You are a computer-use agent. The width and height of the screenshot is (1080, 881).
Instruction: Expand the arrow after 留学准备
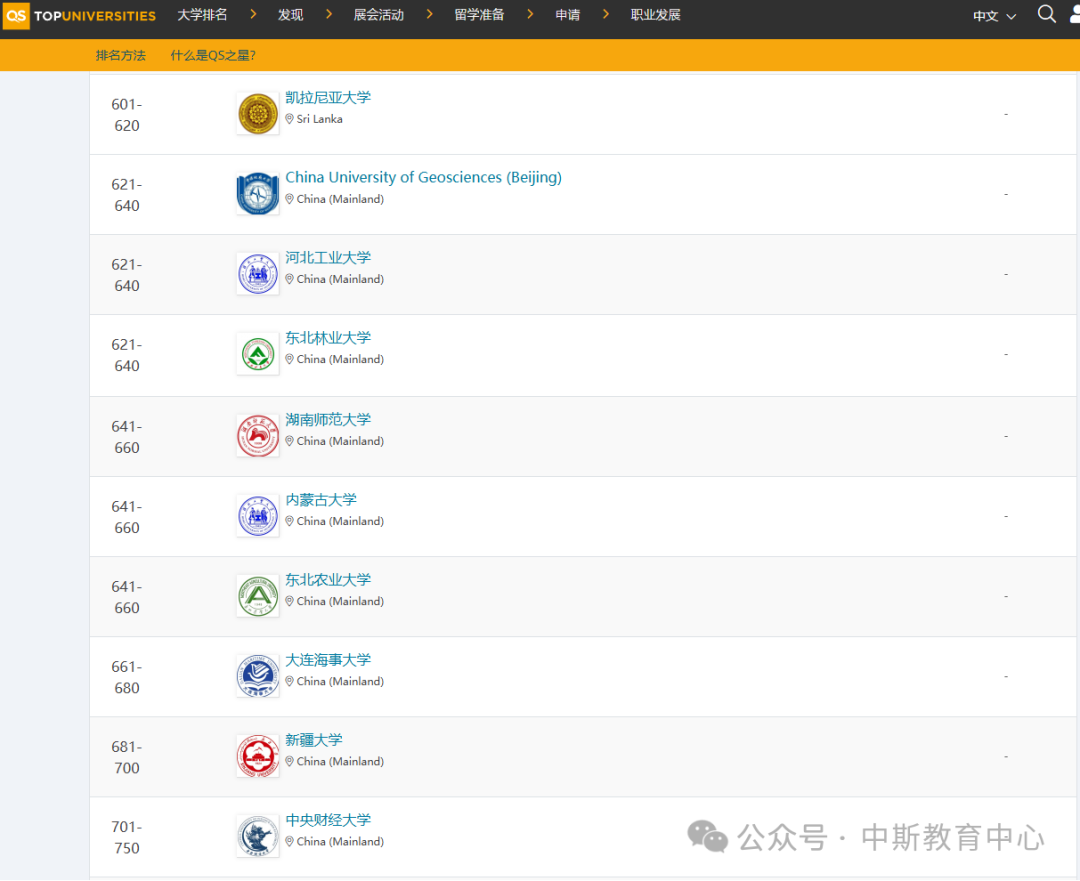(530, 14)
